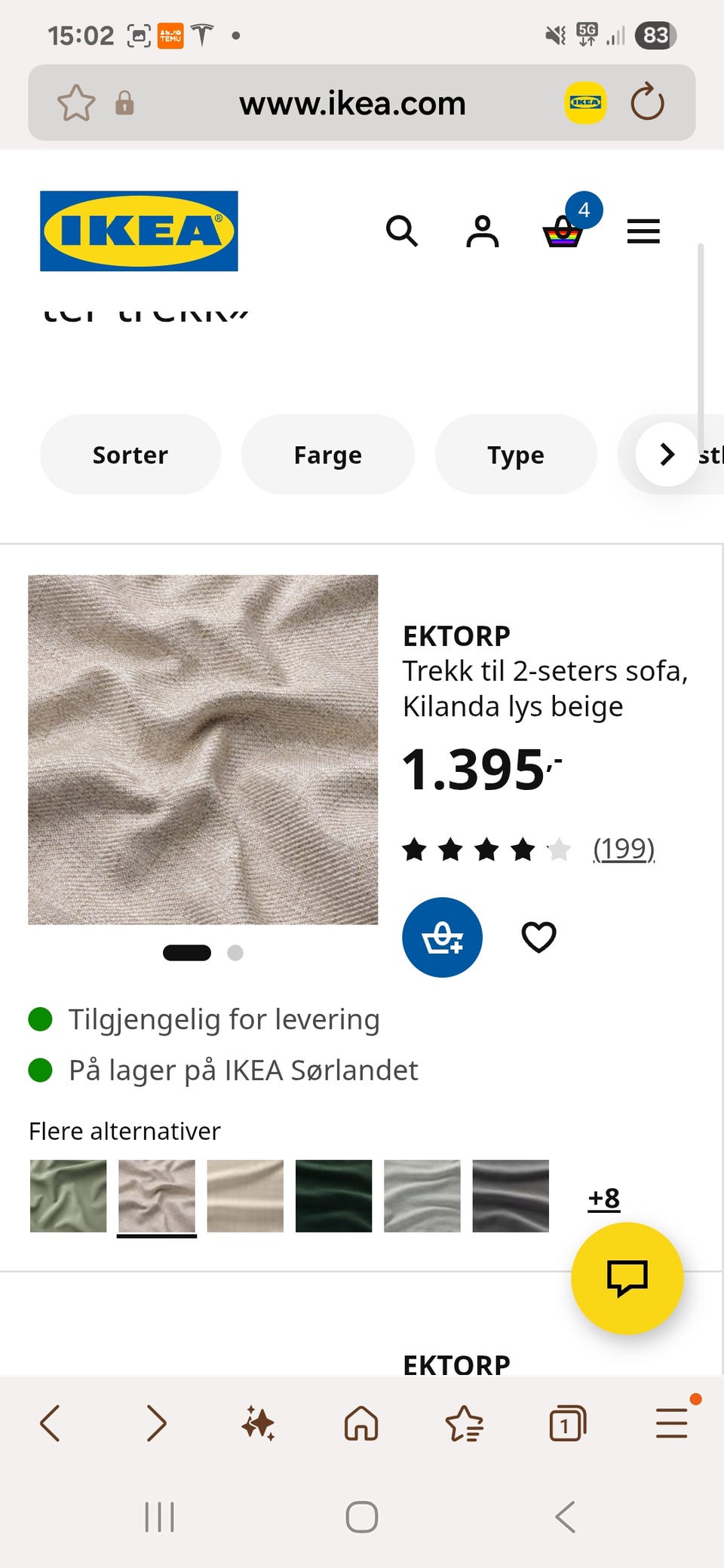Open browser tabs overview
Screen dimensions: 724x1568
pos(567,1423)
